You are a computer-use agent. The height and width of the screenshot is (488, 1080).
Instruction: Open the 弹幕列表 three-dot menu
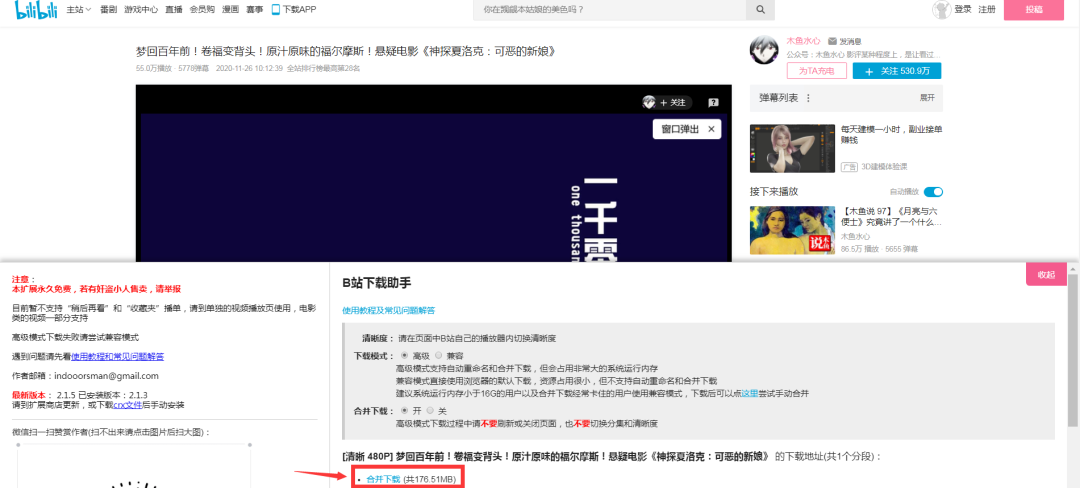pyautogui.click(x=808, y=98)
